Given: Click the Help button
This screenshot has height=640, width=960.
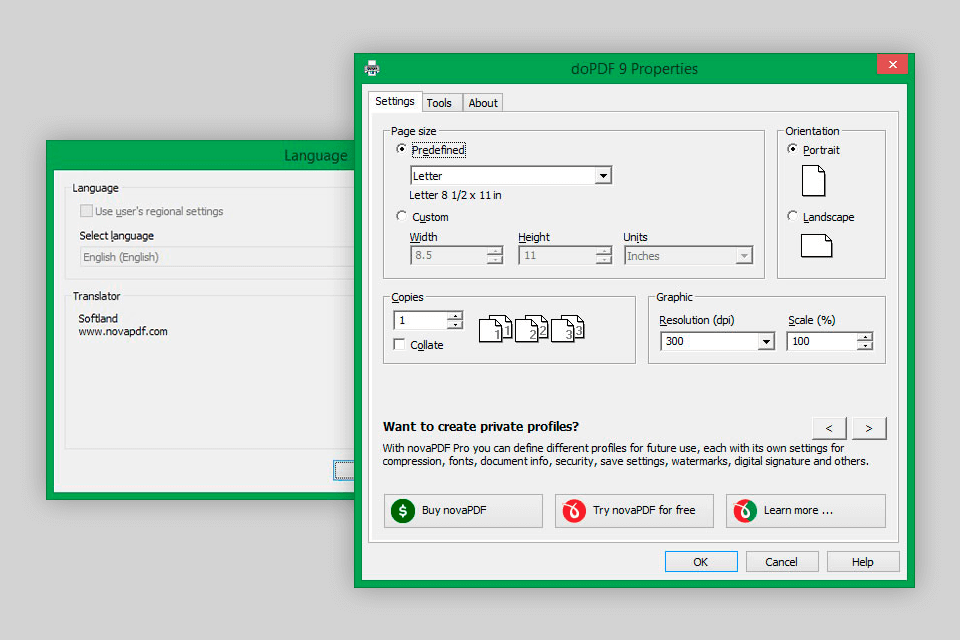Looking at the screenshot, I should click(862, 562).
